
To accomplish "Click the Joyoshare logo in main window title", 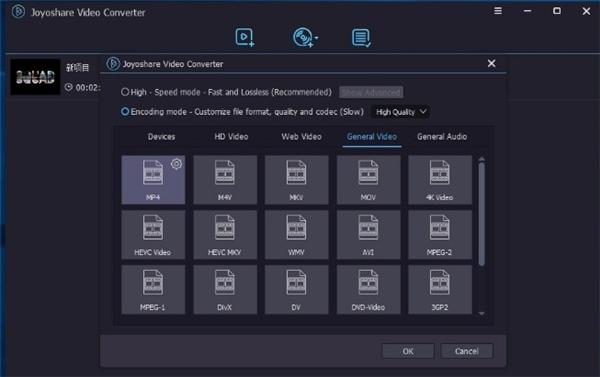I will tap(18, 11).
